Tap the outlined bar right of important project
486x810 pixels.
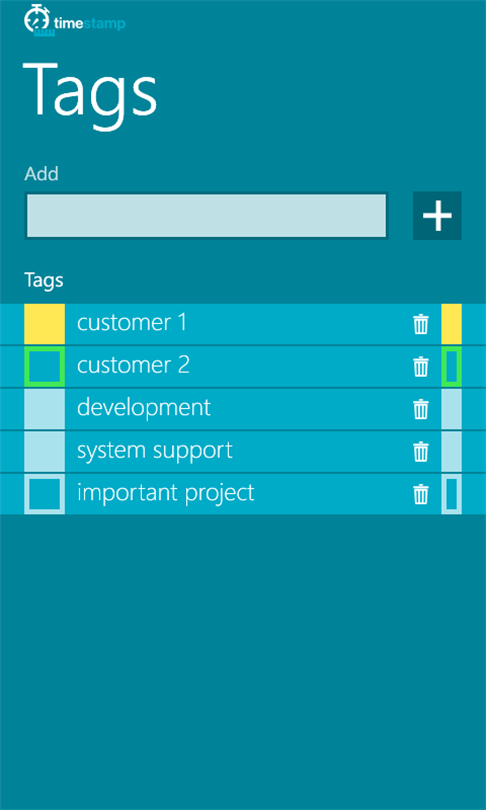point(451,494)
